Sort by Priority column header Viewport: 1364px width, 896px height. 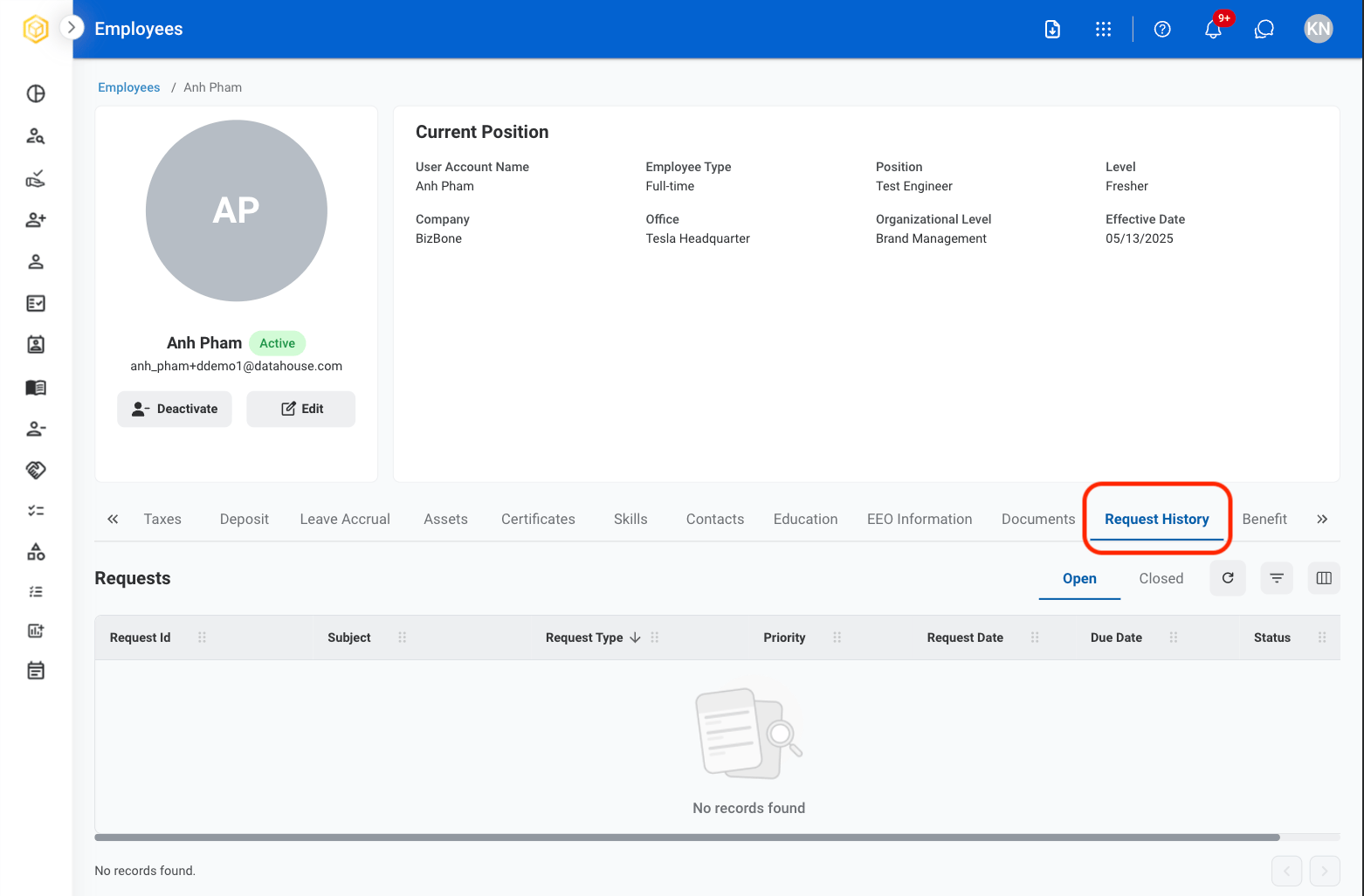point(784,638)
